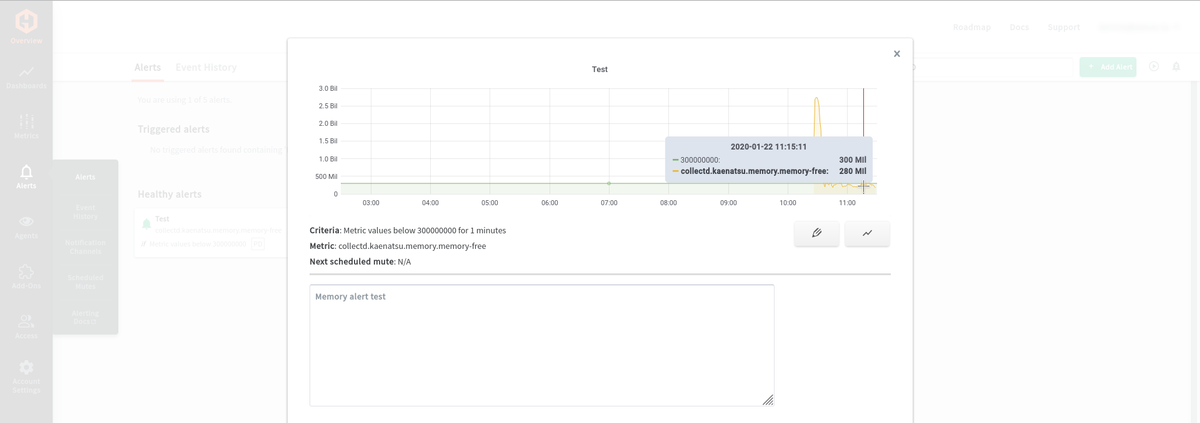Viewport: 1200px width, 423px height.
Task: Click the collectd.kaenatsu.memory.memory-free tooltip entry
Action: pyautogui.click(x=770, y=171)
